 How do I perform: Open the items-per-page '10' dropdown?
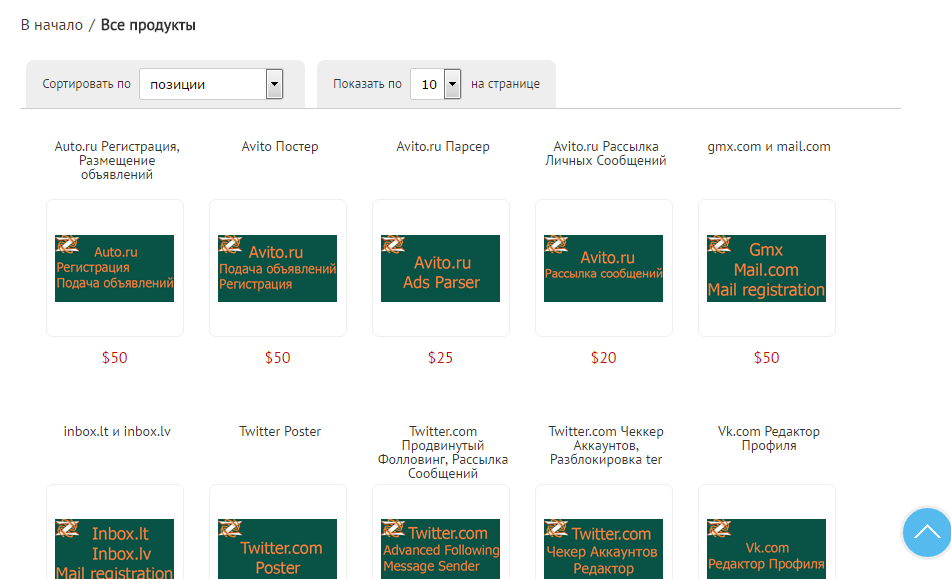point(435,84)
